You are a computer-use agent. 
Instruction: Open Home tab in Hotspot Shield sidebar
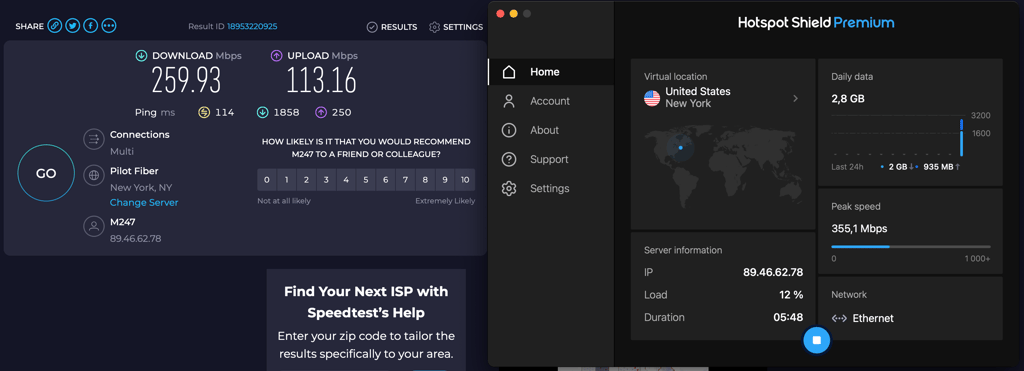click(x=551, y=72)
